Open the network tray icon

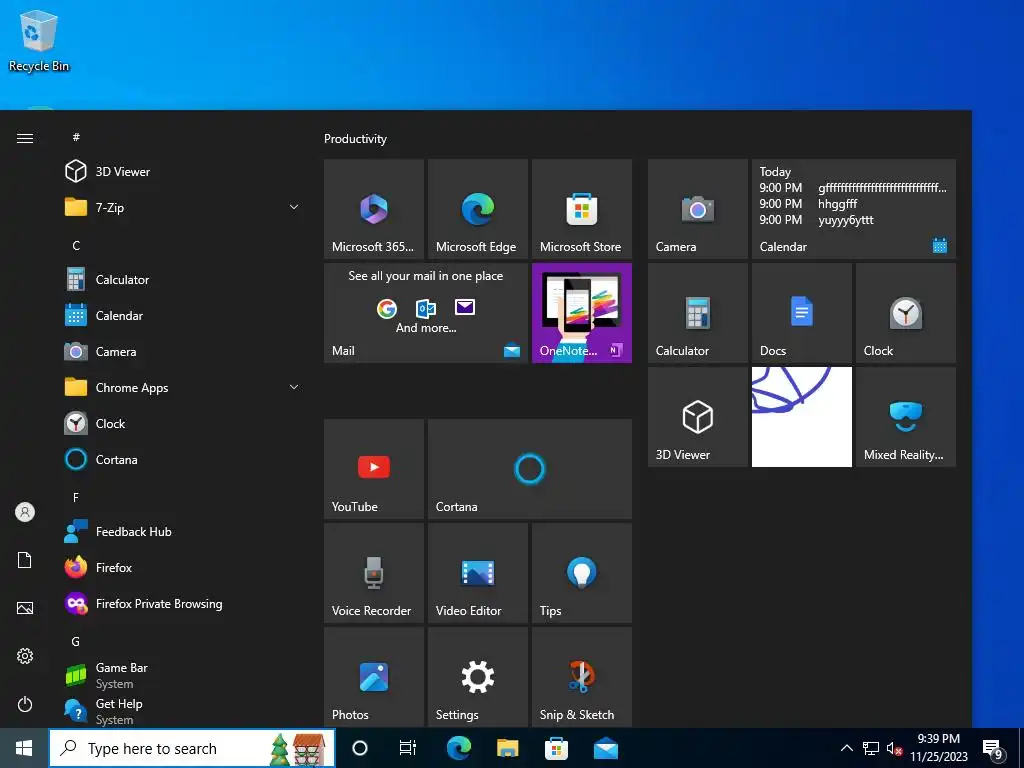(x=871, y=748)
